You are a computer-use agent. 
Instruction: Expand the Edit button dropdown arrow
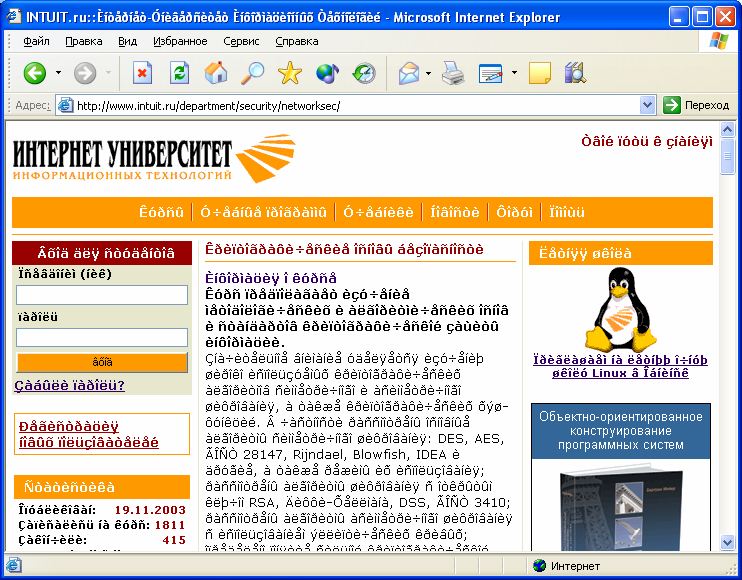click(x=514, y=73)
